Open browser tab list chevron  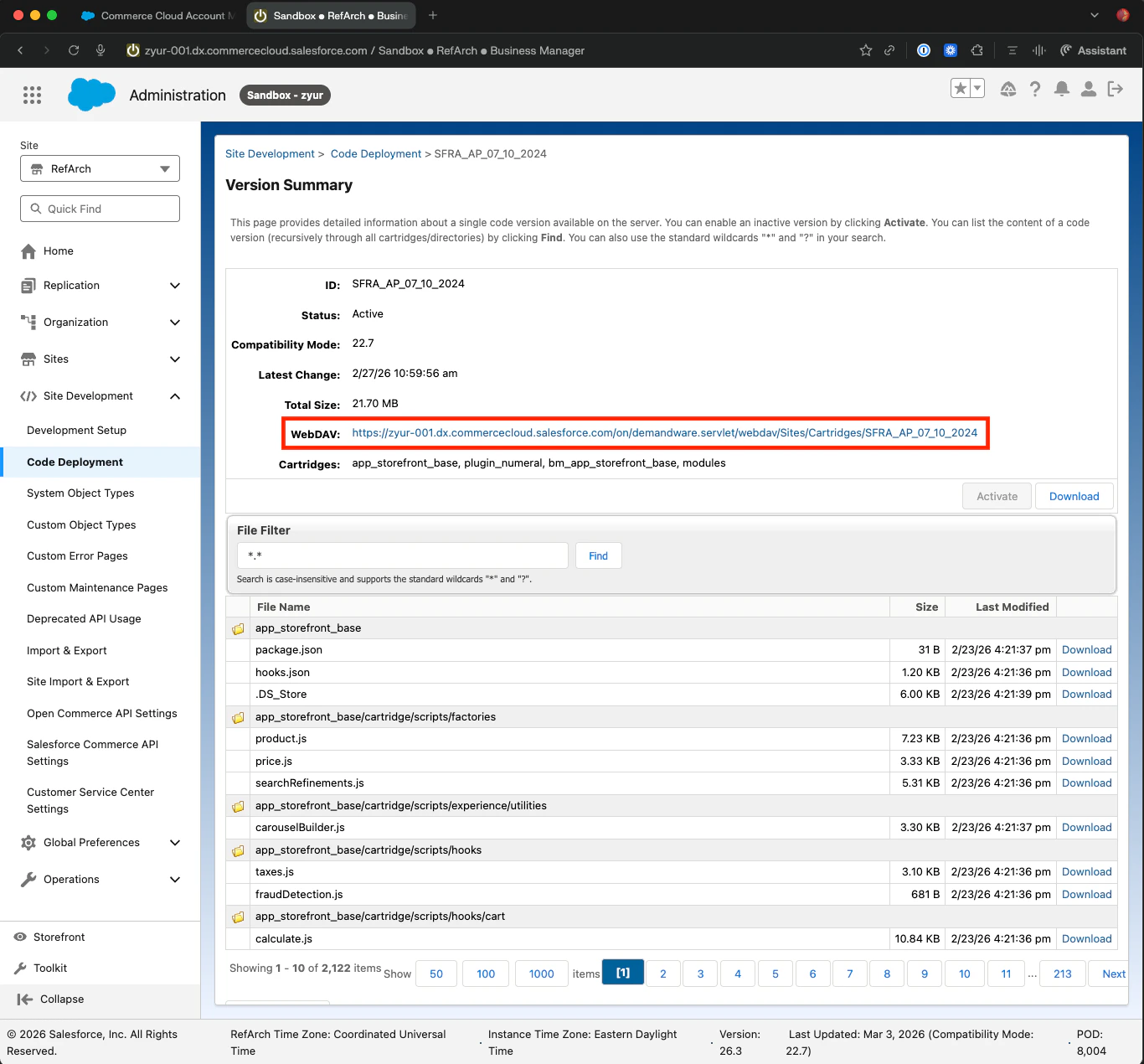click(x=1094, y=15)
